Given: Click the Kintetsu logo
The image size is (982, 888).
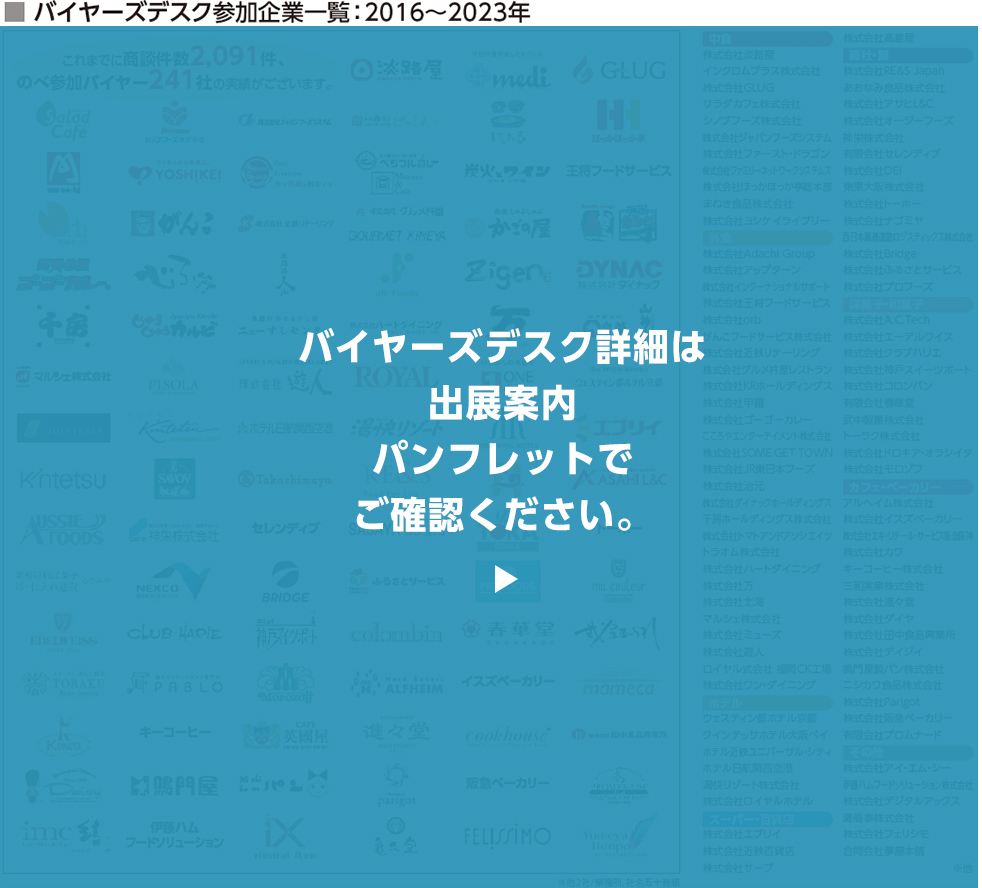Looking at the screenshot, I should click(x=63, y=480).
